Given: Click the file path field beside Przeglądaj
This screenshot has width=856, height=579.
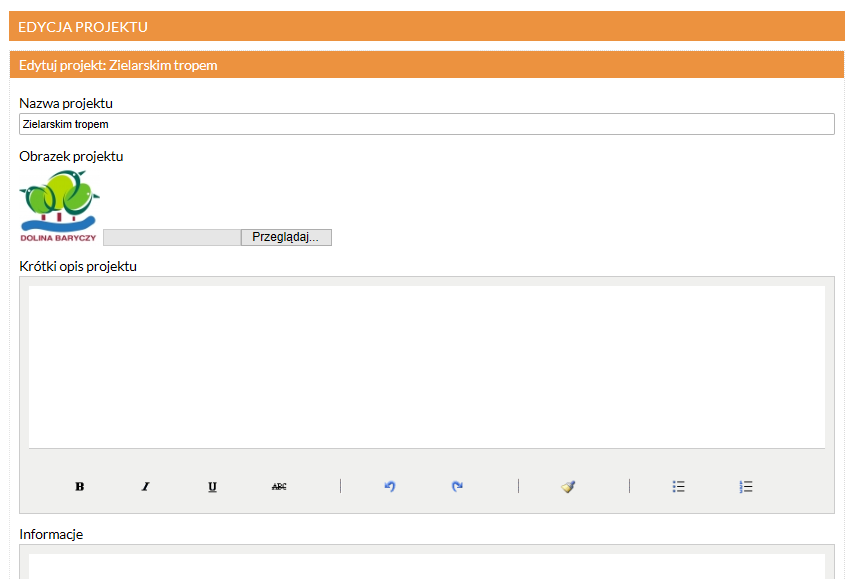Looking at the screenshot, I should [x=172, y=237].
